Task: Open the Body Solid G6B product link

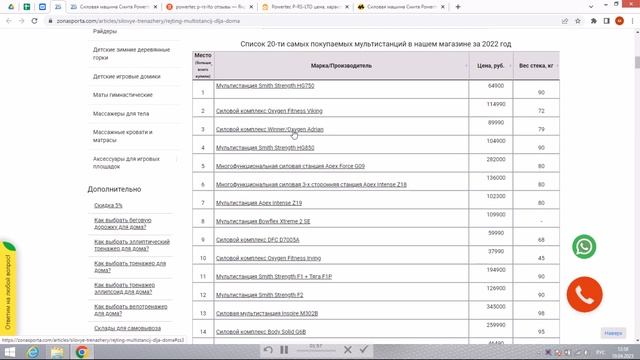Action: [261, 332]
